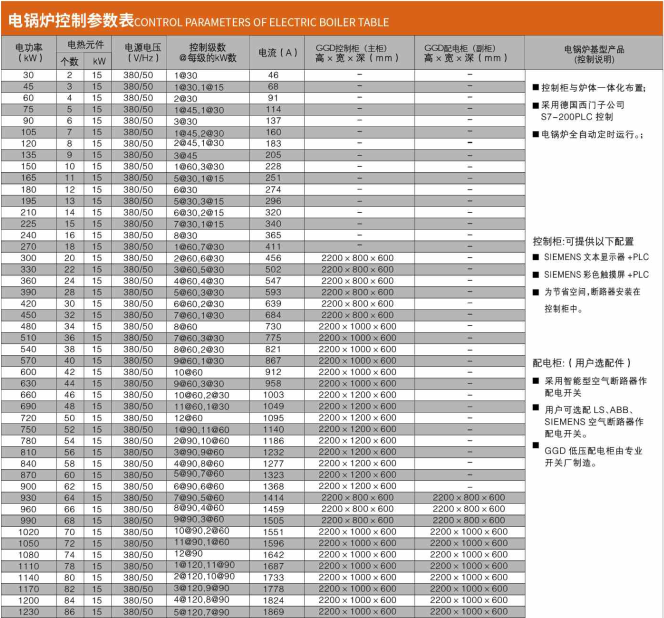
Task: Click the 电热元件 个数 sub-header
Action: (69, 61)
